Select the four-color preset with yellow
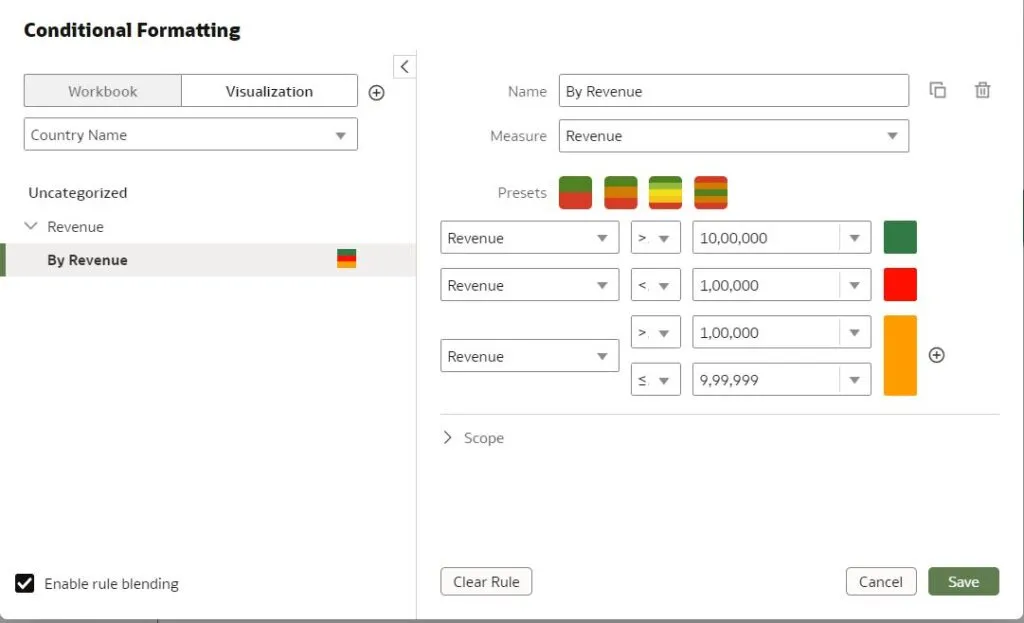 (666, 193)
